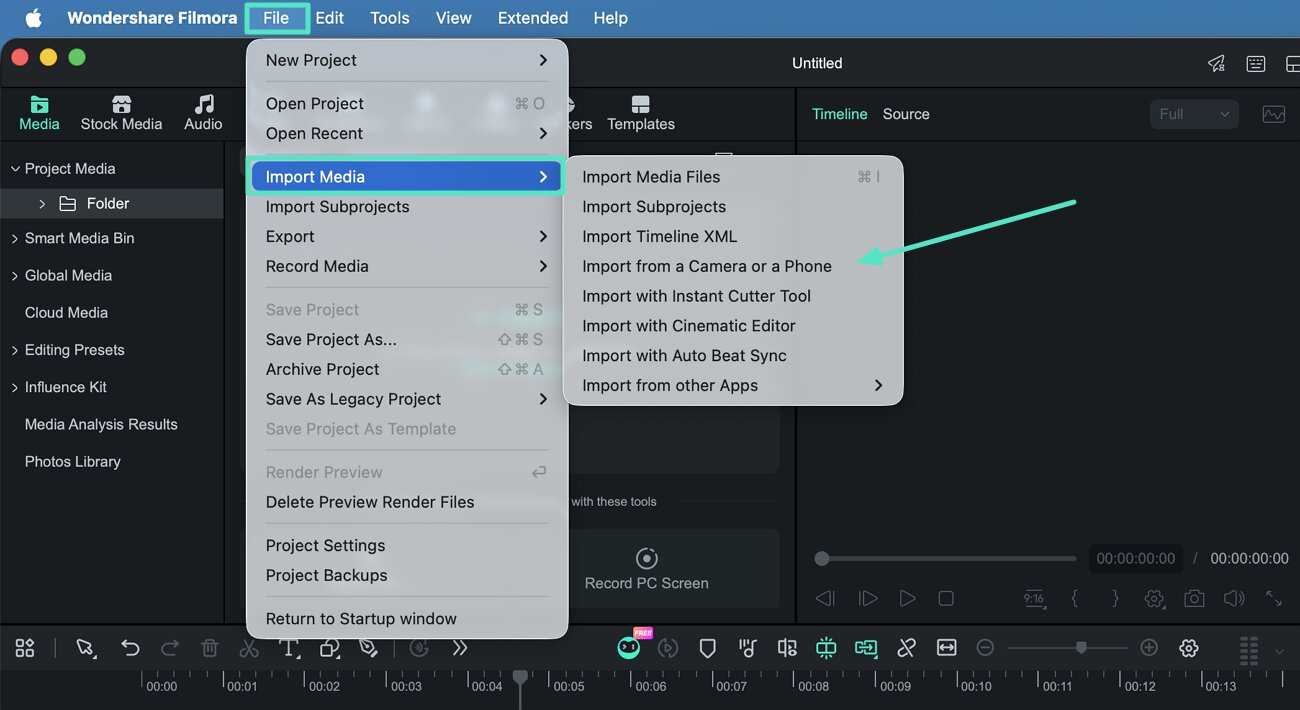Open the aspect ratio 9:16 selector
1300x710 pixels.
coord(1034,598)
